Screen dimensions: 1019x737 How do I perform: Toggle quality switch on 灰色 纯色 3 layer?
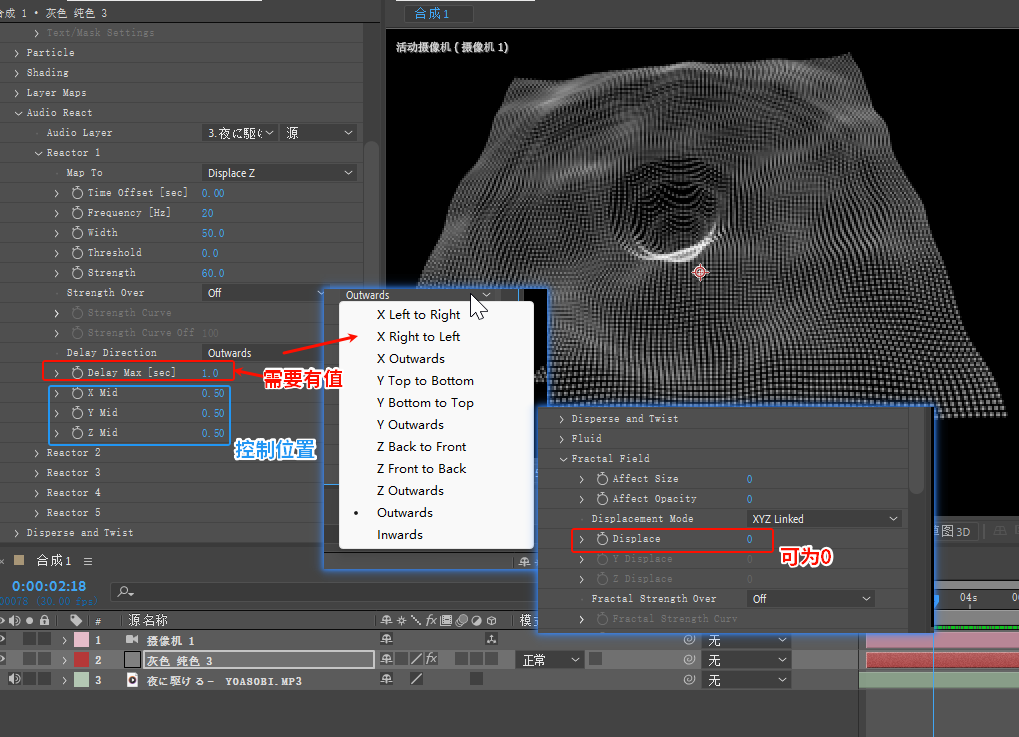click(417, 659)
